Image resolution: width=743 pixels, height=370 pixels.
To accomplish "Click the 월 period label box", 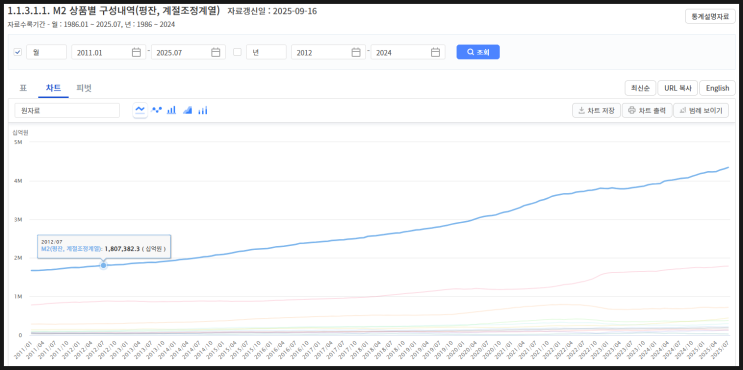I will point(46,52).
